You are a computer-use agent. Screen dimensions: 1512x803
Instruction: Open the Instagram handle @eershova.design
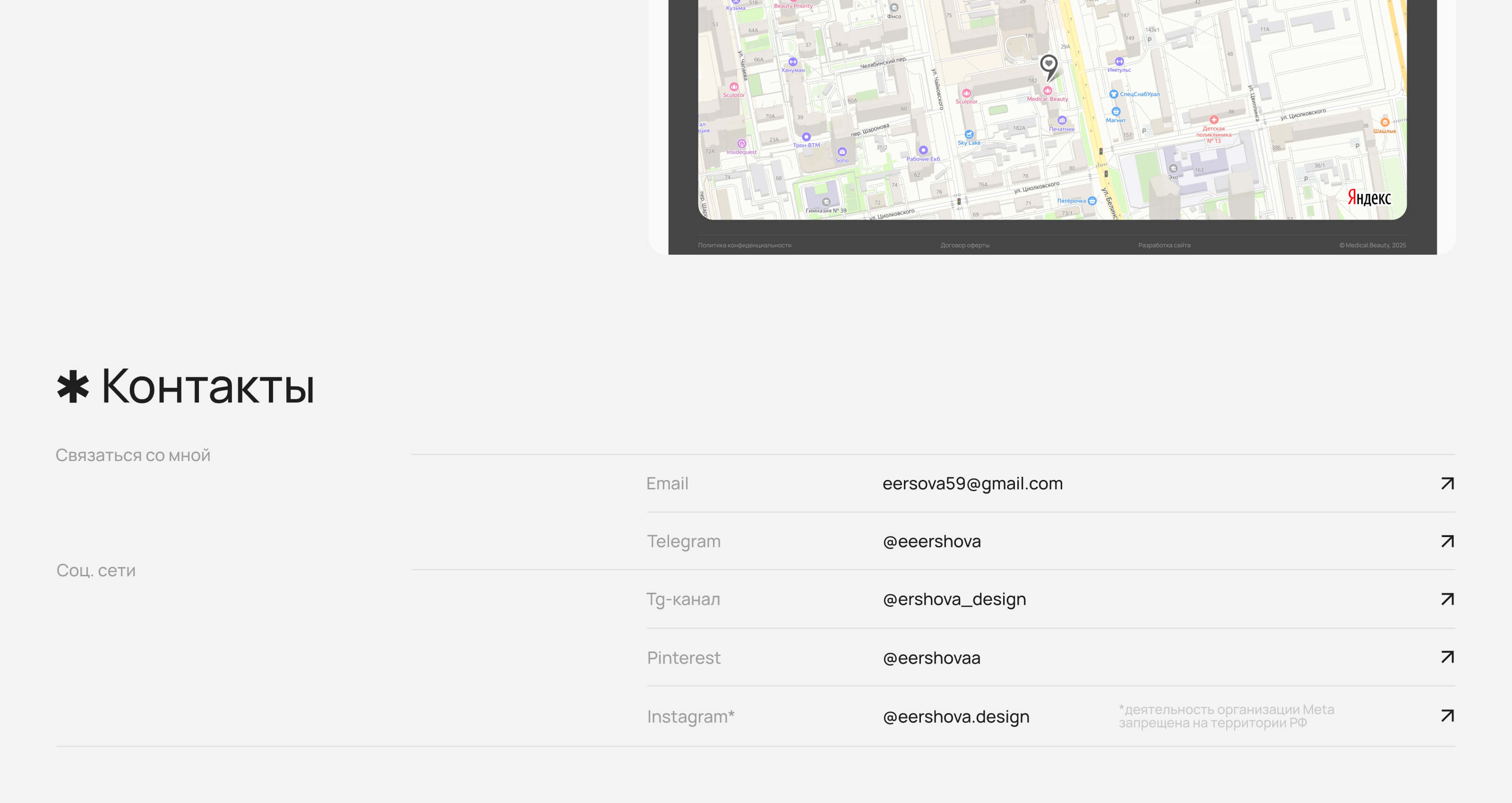pos(956,717)
